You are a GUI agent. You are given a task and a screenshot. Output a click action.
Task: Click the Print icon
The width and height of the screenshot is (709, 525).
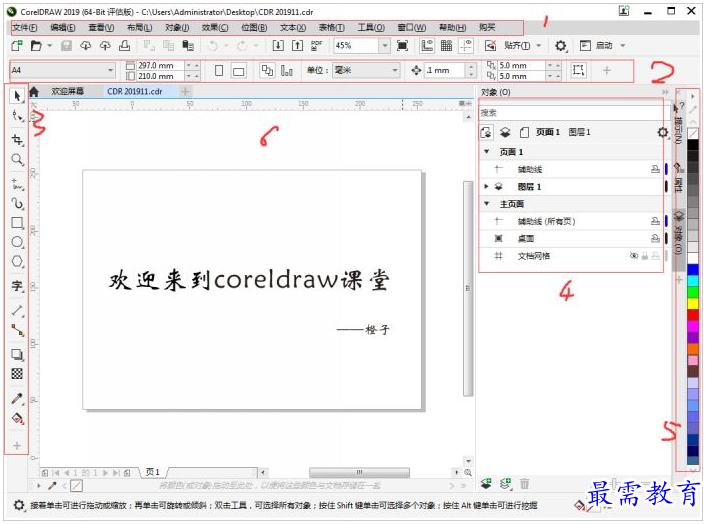click(124, 45)
